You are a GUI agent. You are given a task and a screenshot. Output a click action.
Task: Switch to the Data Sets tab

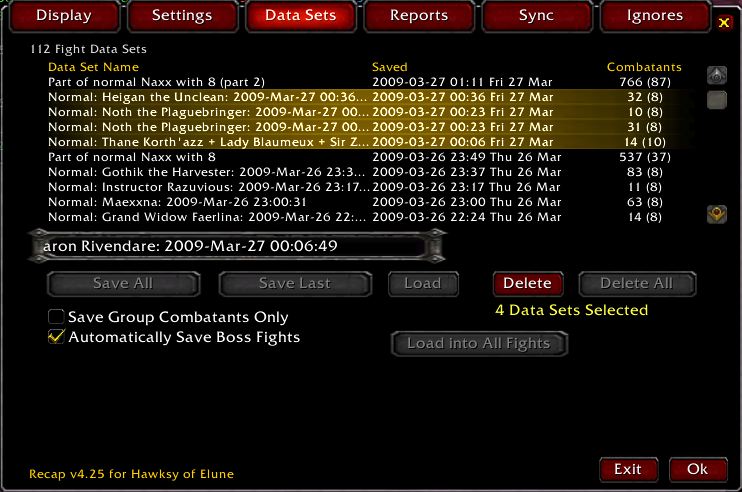click(300, 16)
